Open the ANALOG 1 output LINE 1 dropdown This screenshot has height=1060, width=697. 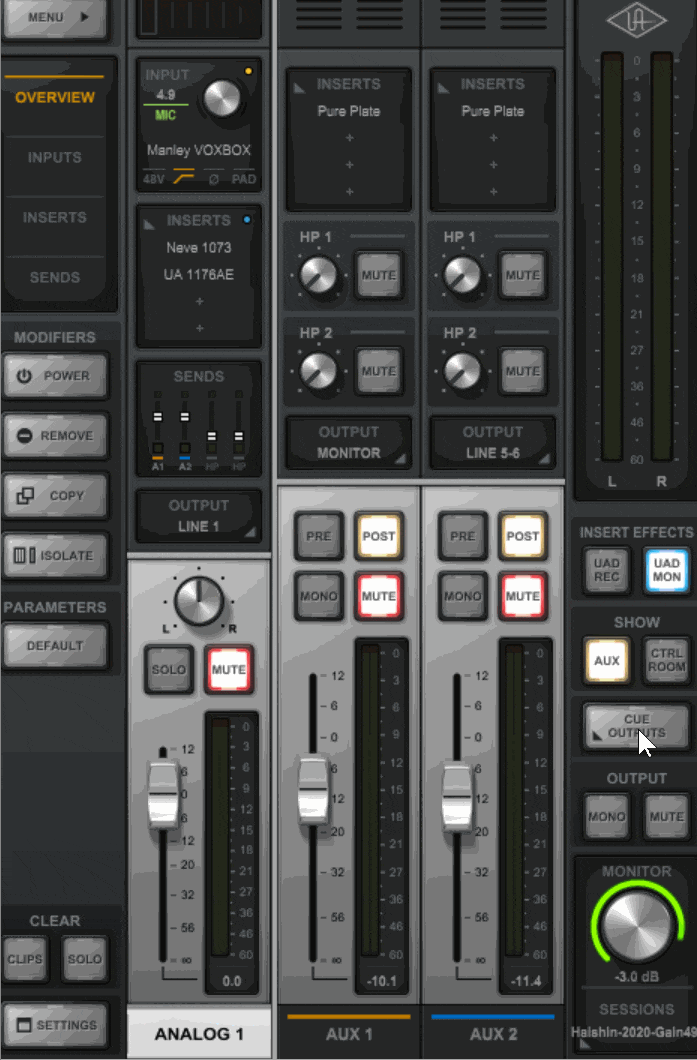(198, 516)
